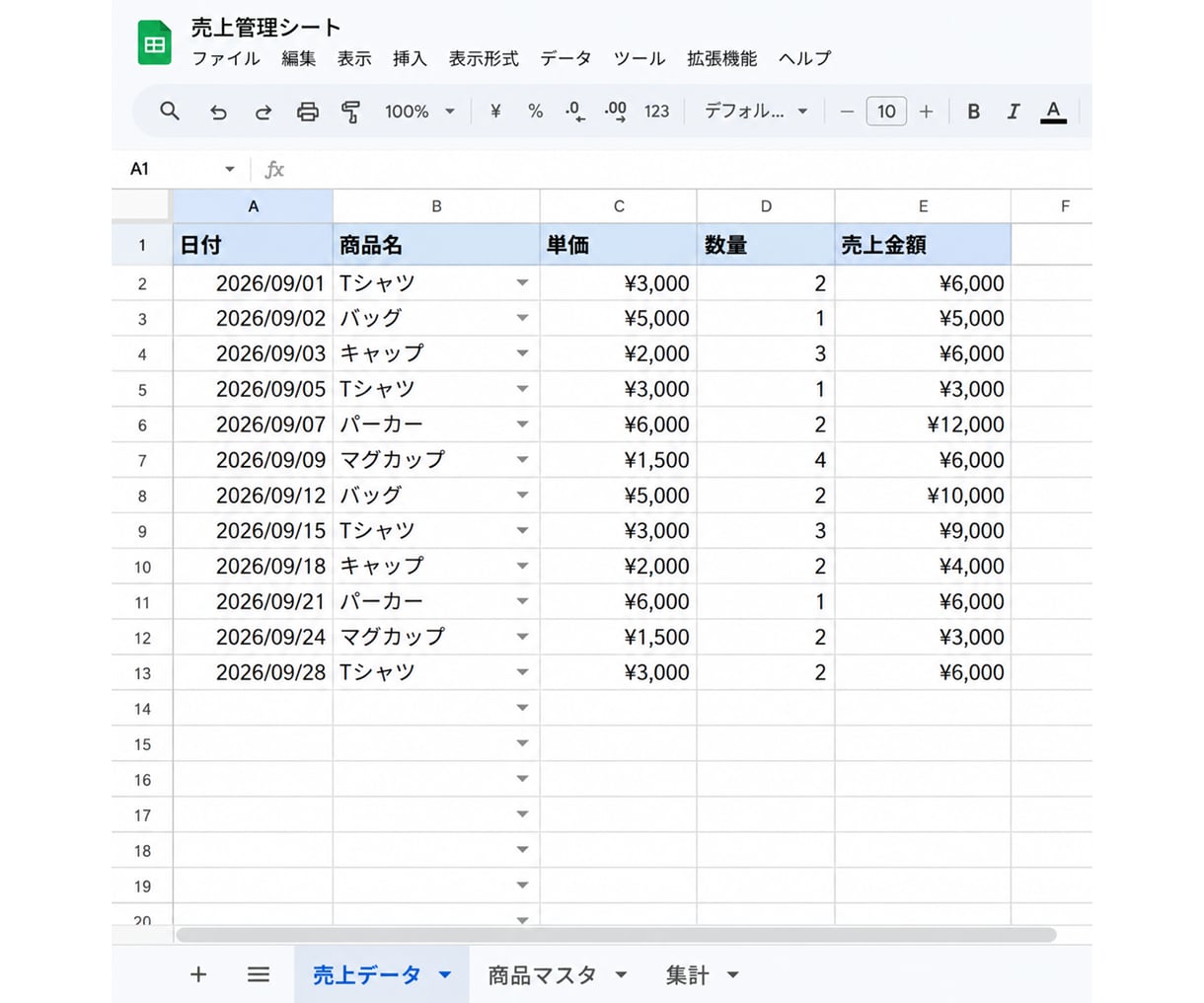Select the 日付 header cell

(253, 245)
